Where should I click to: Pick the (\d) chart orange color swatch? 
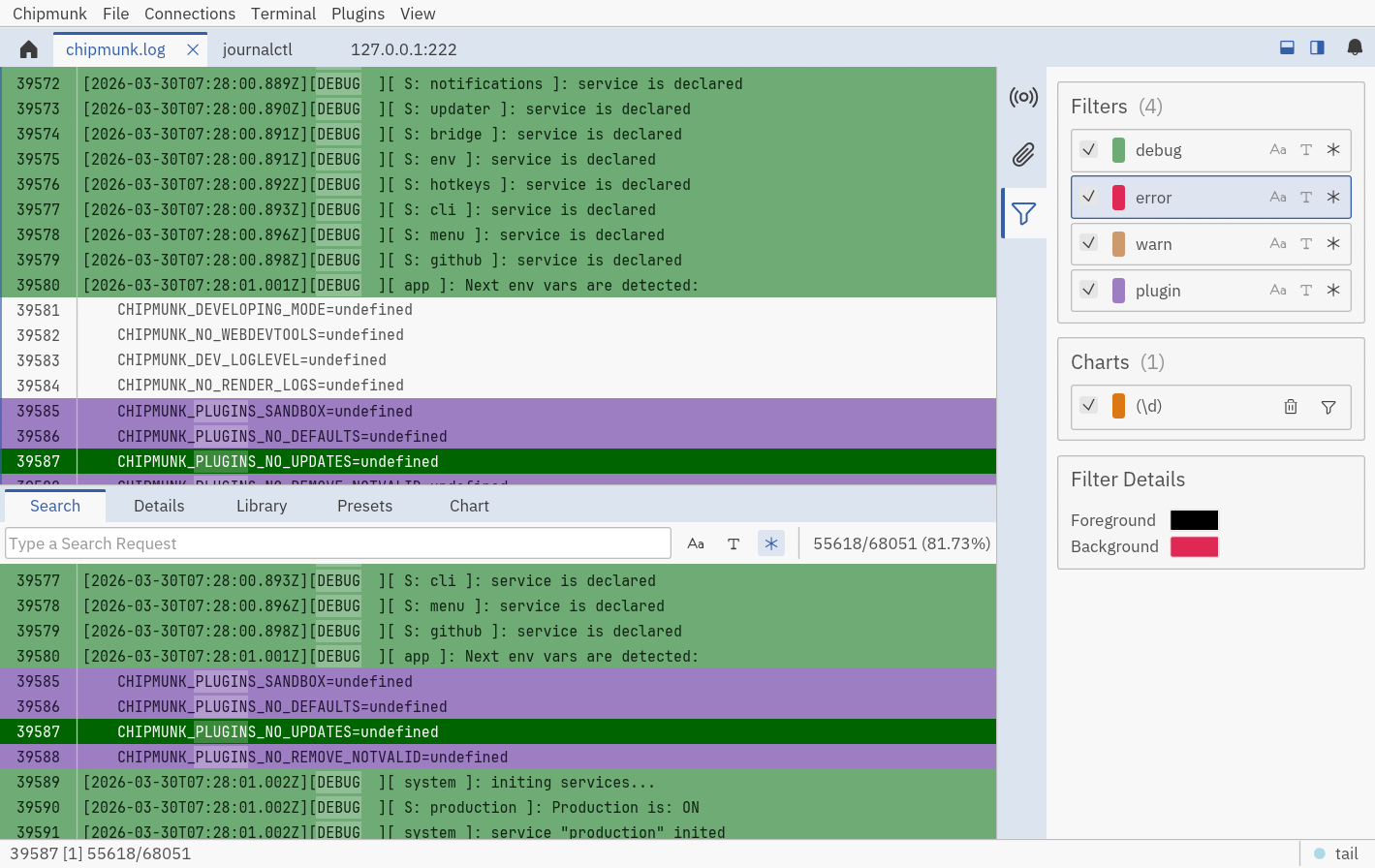point(1118,406)
